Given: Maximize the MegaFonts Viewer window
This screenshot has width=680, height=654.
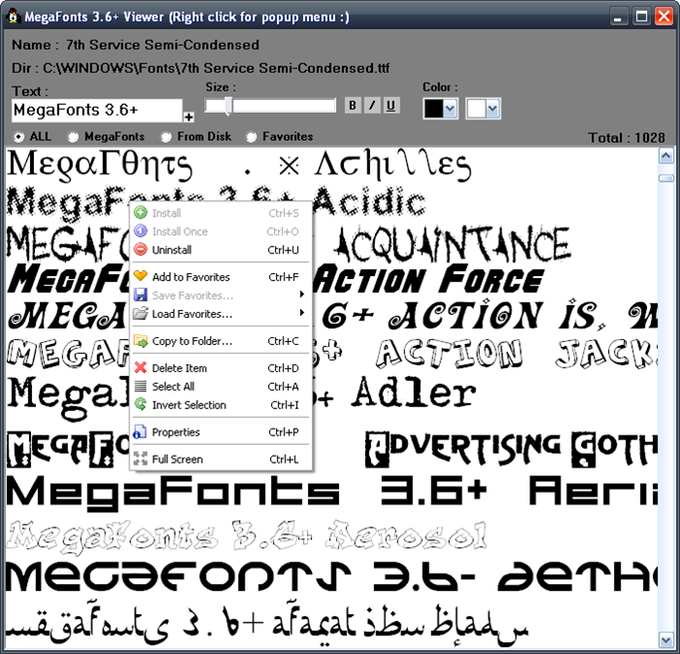Looking at the screenshot, I should pyautogui.click(x=641, y=16).
